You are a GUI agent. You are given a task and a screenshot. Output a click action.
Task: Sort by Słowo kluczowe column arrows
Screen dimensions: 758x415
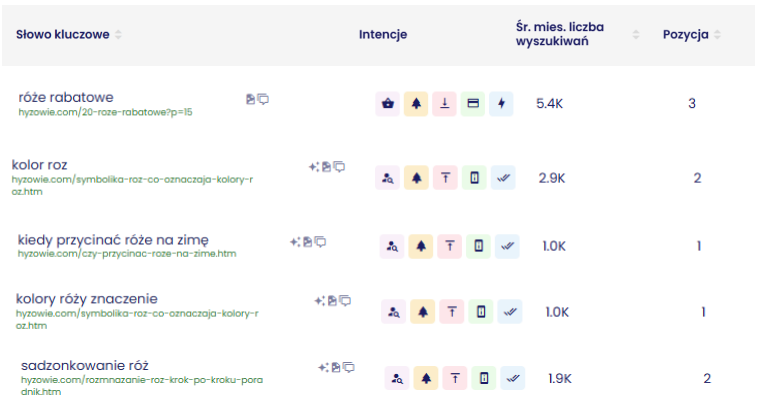(118, 34)
